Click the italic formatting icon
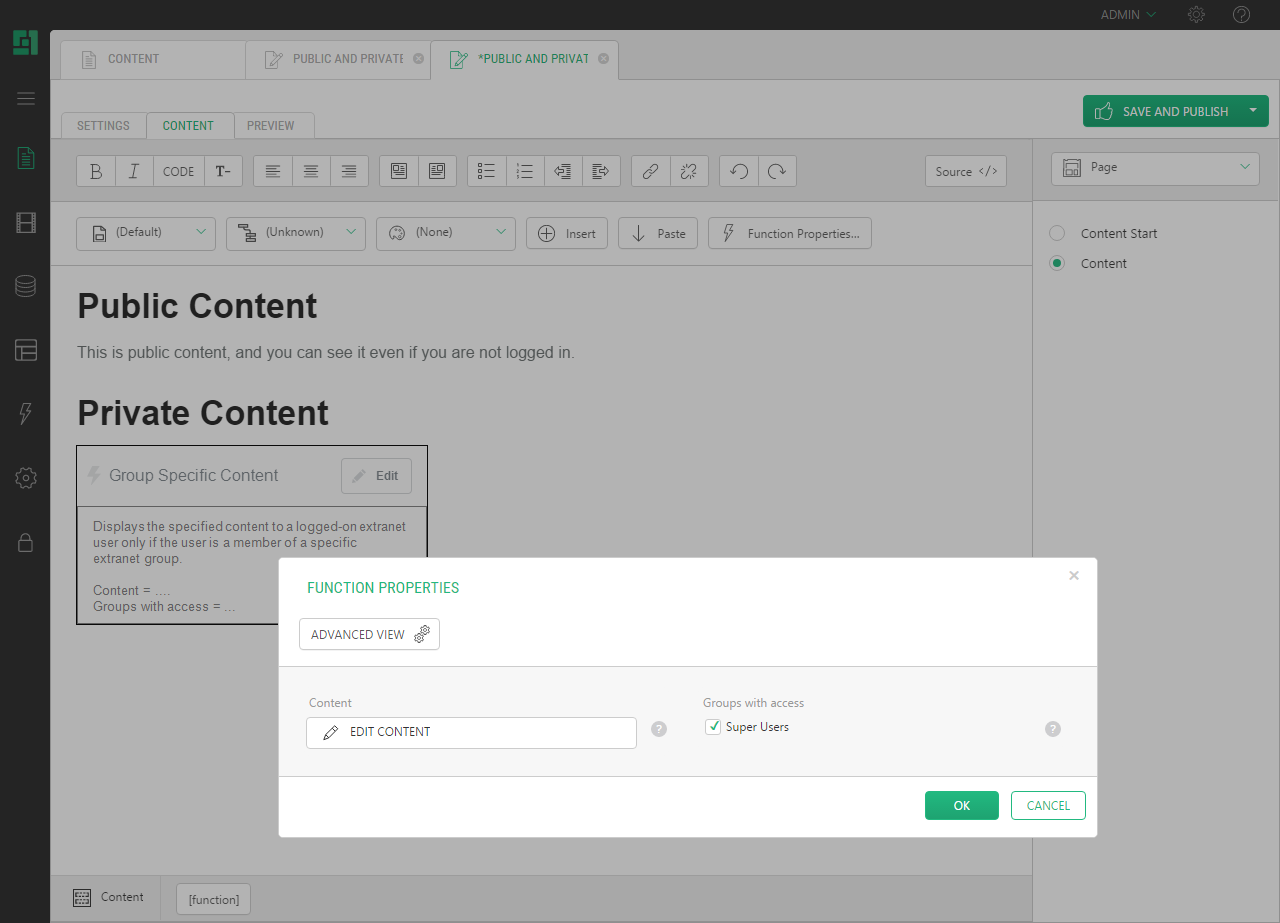 pyautogui.click(x=134, y=171)
